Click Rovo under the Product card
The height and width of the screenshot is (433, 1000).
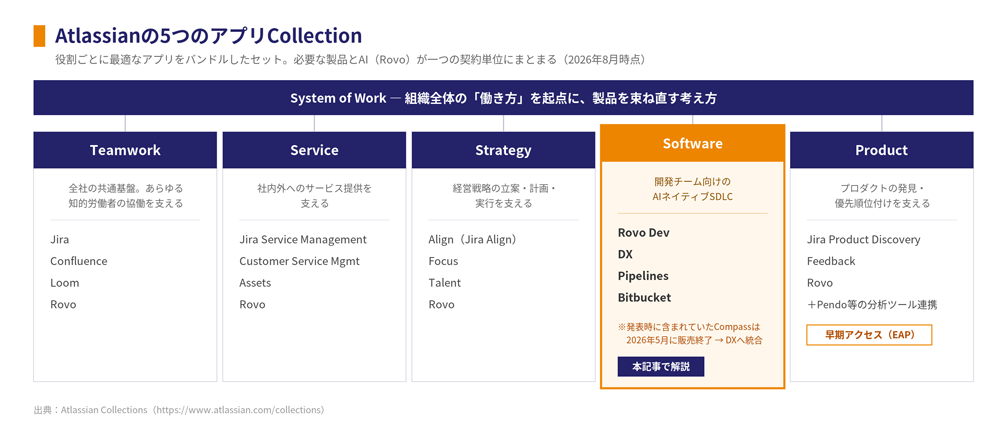tap(820, 283)
